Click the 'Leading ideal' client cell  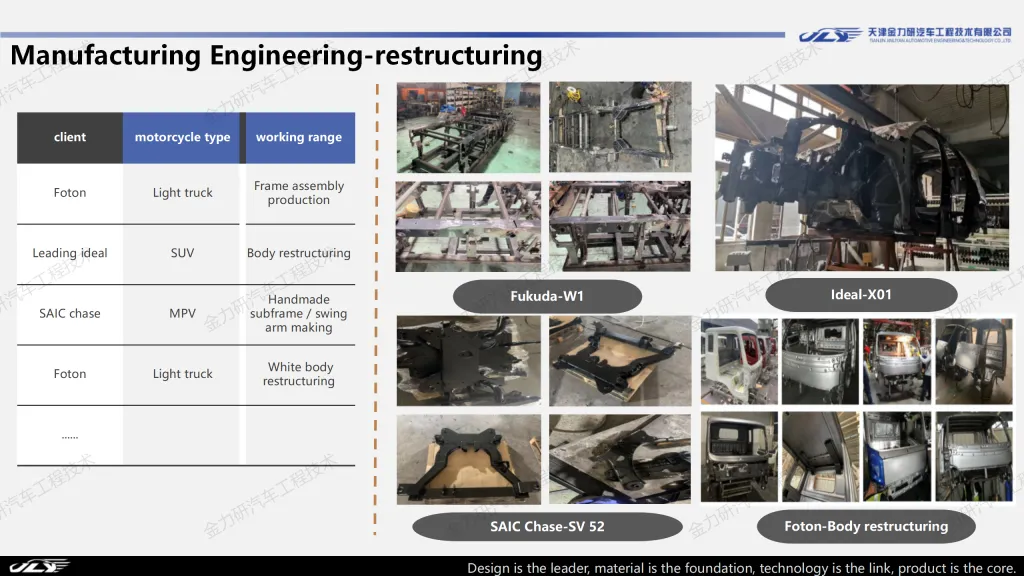(x=70, y=253)
